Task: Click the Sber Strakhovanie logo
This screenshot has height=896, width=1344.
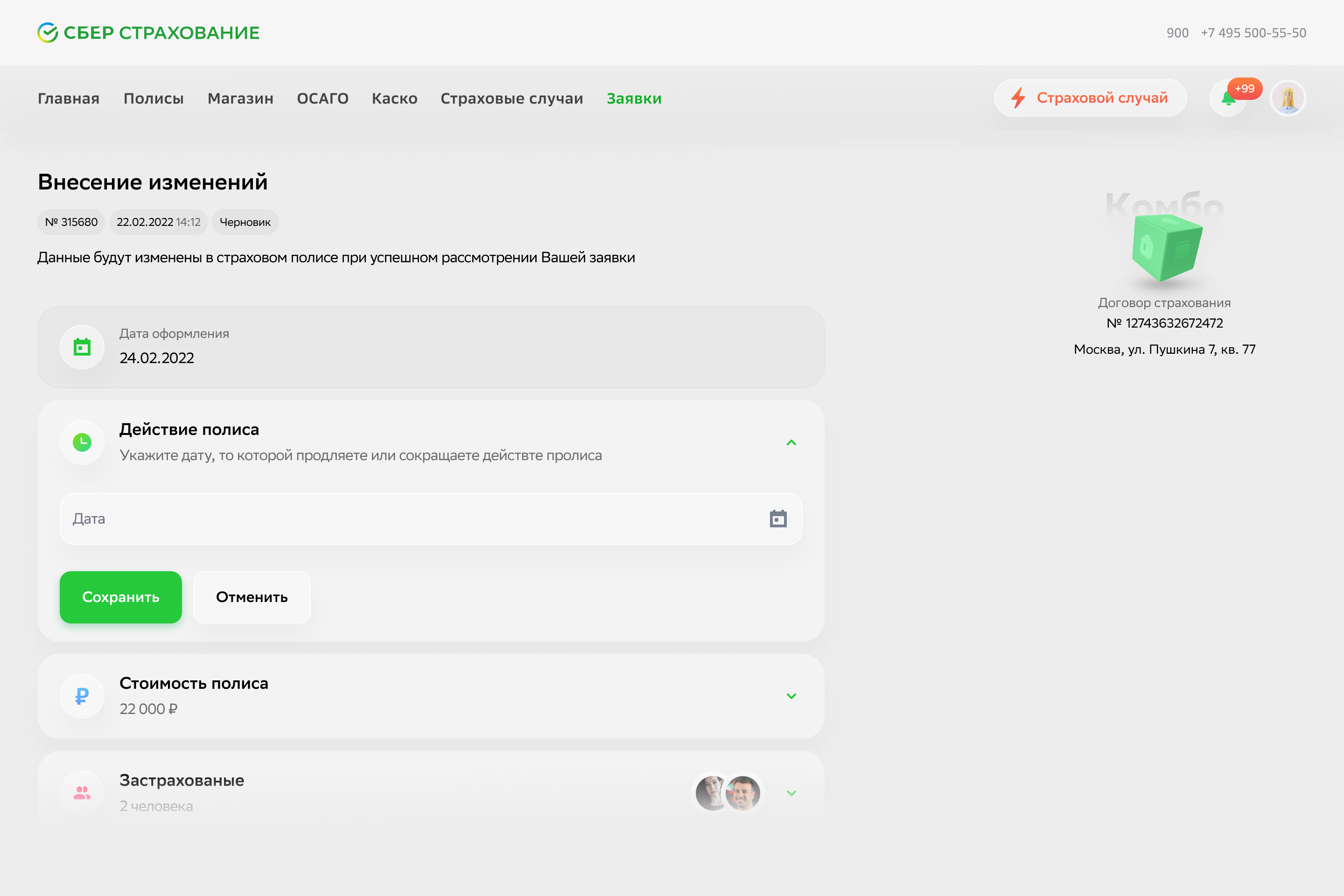Action: [x=148, y=33]
